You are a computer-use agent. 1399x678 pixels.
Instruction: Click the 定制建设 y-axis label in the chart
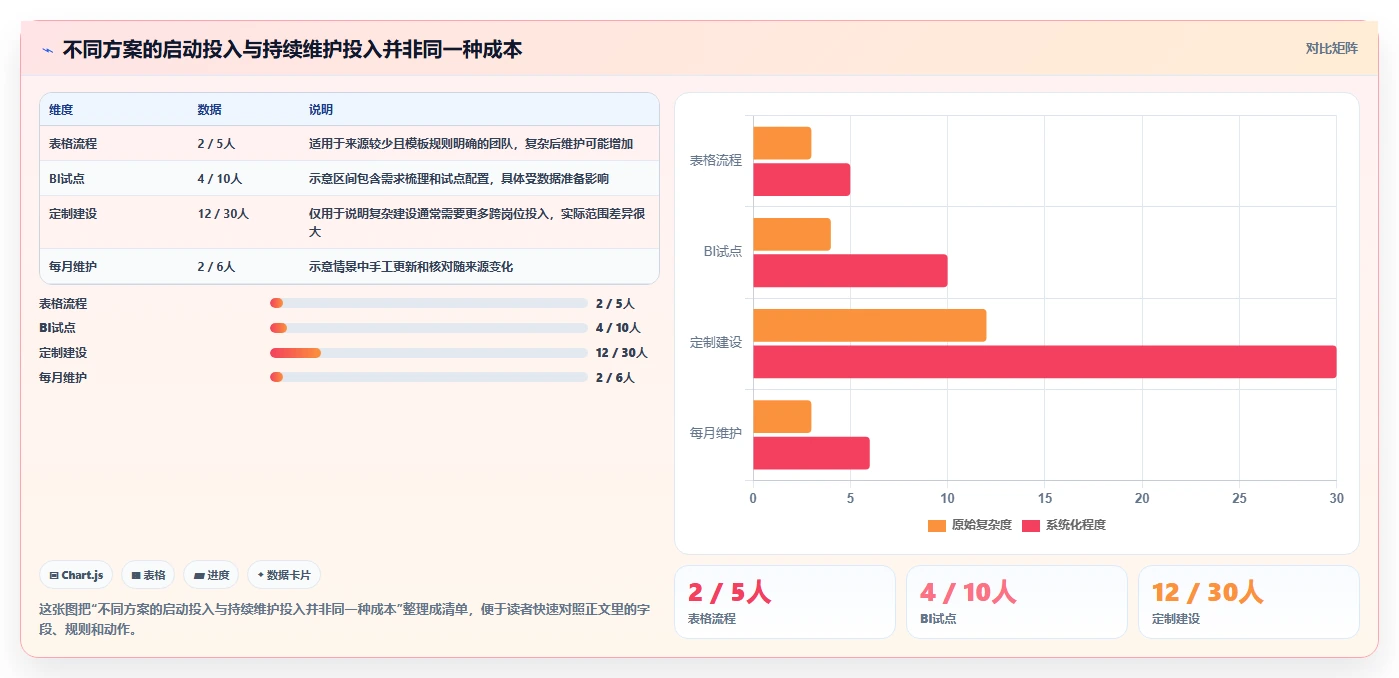pos(716,343)
